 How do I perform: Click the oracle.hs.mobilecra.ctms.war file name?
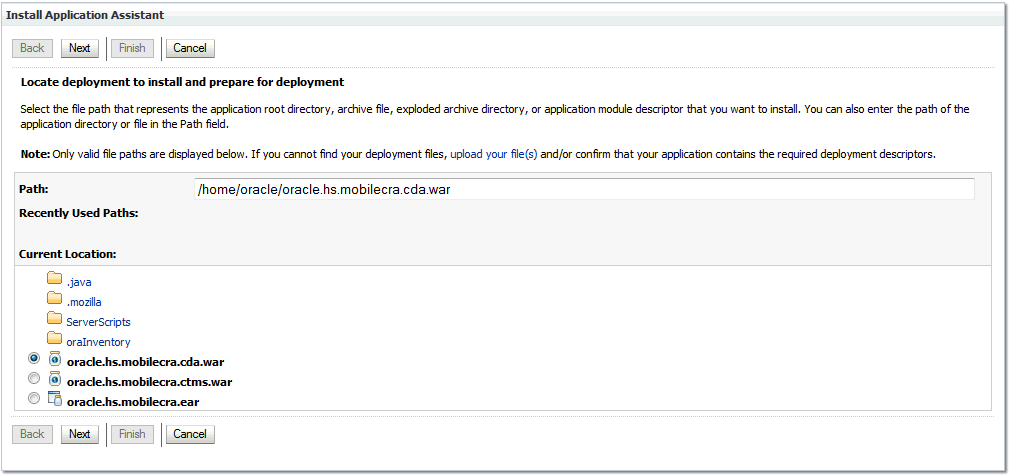(149, 382)
